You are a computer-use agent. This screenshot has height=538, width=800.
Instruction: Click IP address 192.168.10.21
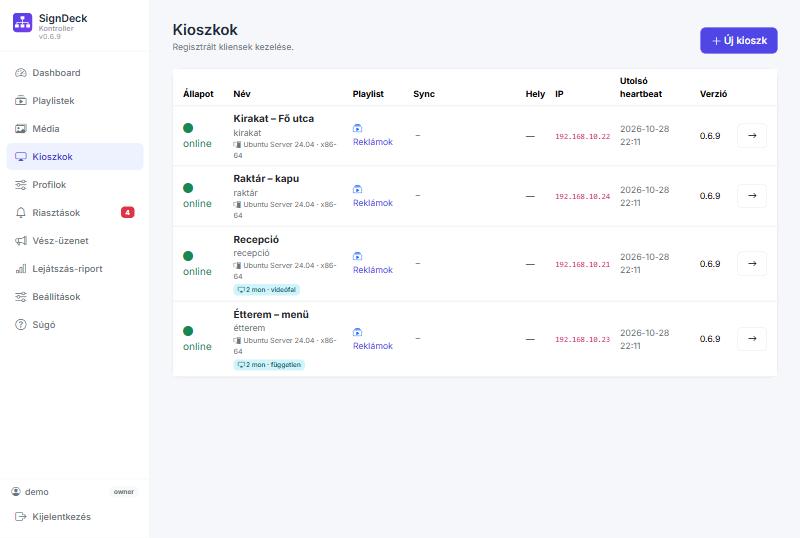point(582,264)
